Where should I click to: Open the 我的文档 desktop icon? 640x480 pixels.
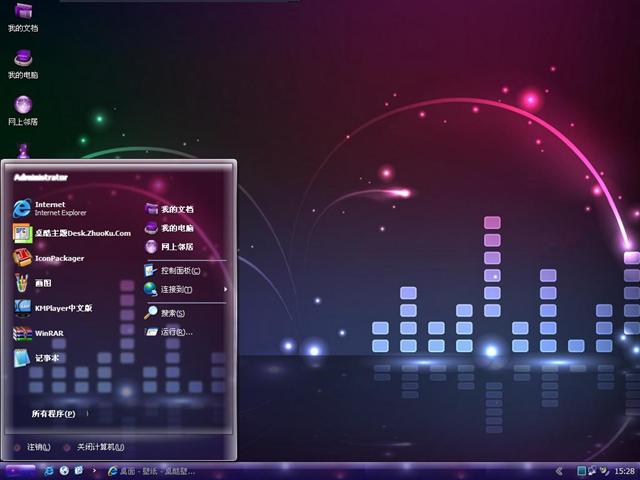pos(23,18)
